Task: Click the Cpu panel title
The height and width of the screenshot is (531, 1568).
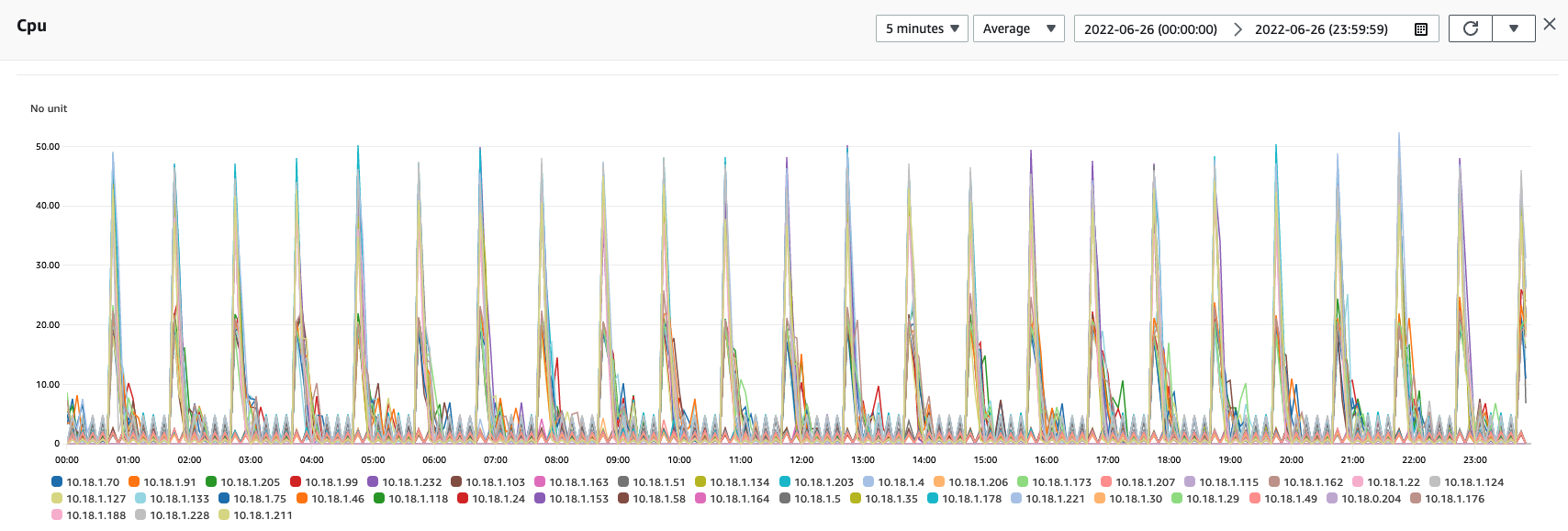Action: click(31, 26)
